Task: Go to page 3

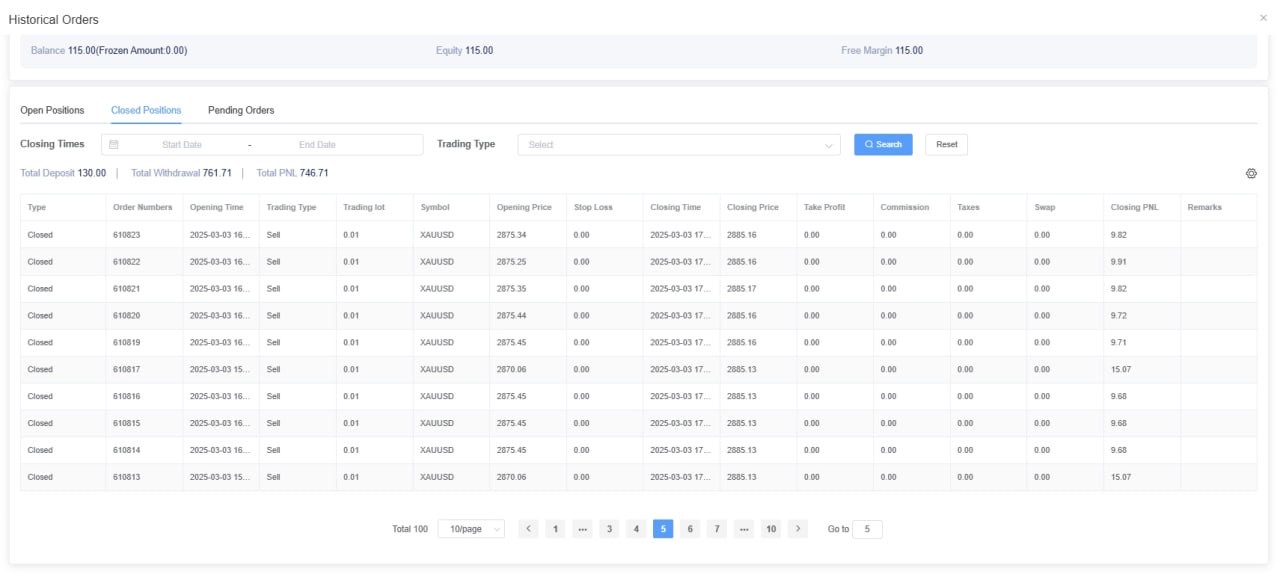Action: tap(609, 529)
